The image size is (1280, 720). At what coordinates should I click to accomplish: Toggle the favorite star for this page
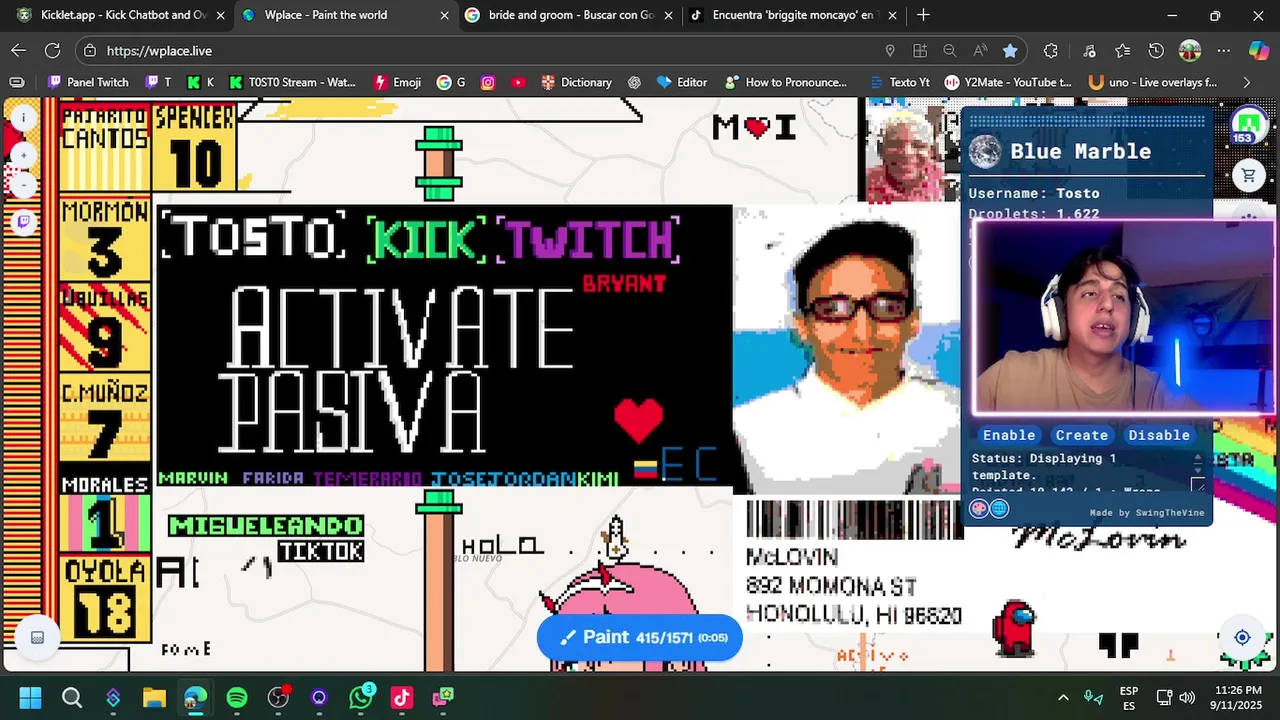[1010, 50]
